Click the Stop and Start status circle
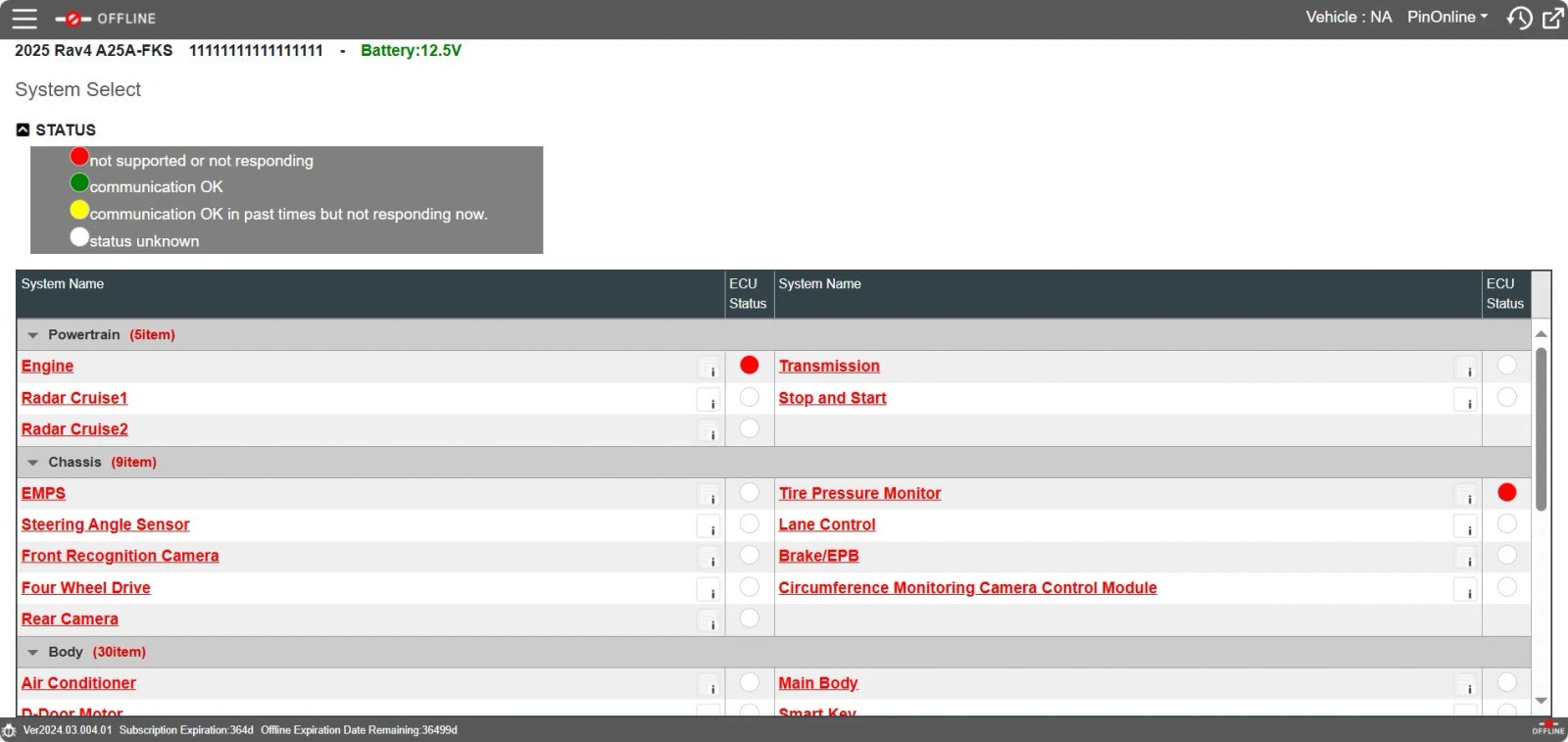The image size is (1568, 742). coord(1507,398)
